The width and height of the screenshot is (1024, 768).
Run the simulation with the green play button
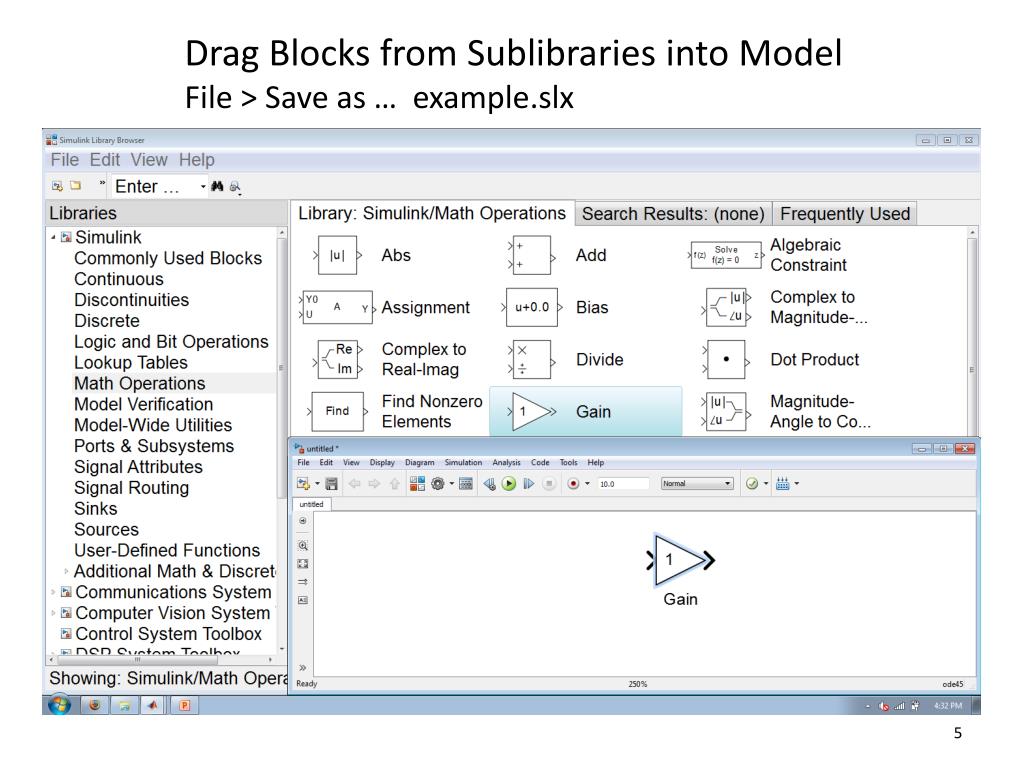click(x=509, y=484)
